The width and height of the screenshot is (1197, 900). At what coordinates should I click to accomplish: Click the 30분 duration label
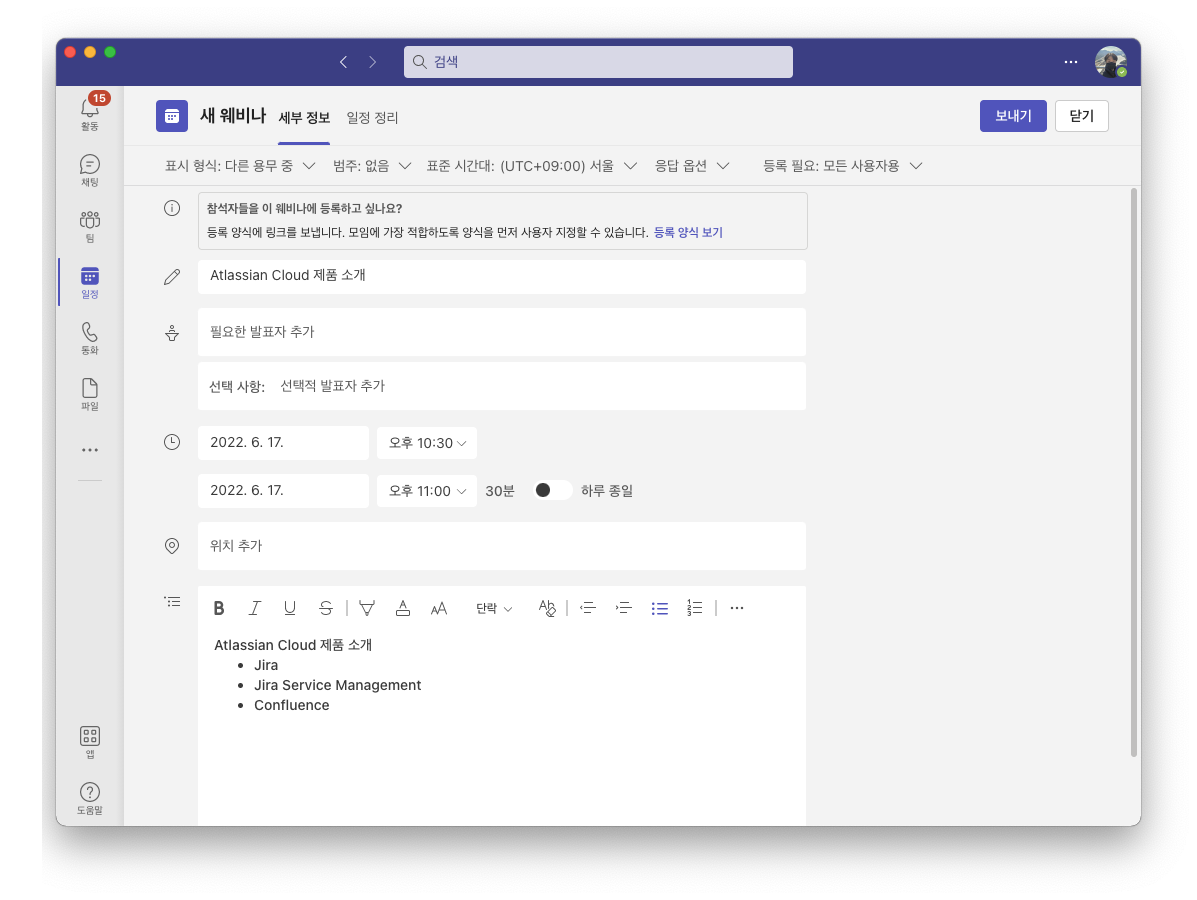click(x=500, y=491)
